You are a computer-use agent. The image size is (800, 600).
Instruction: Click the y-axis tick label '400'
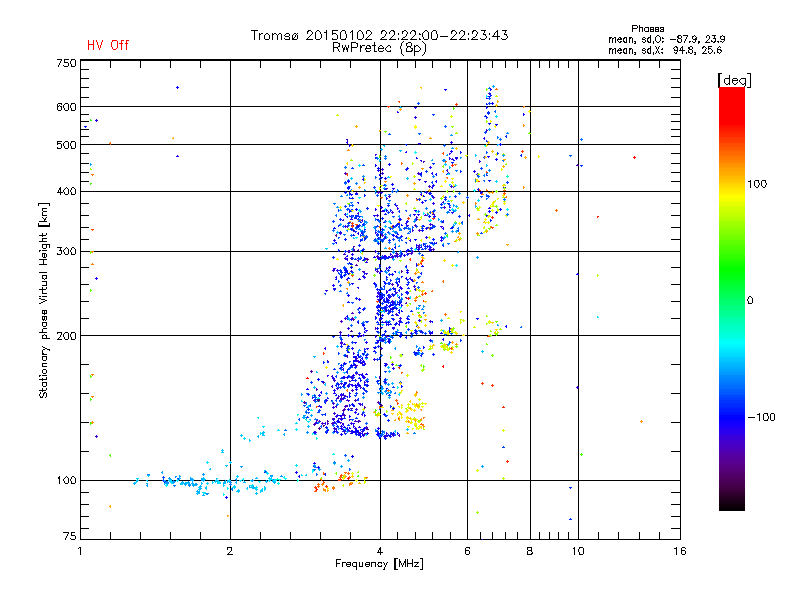pyautogui.click(x=66, y=191)
